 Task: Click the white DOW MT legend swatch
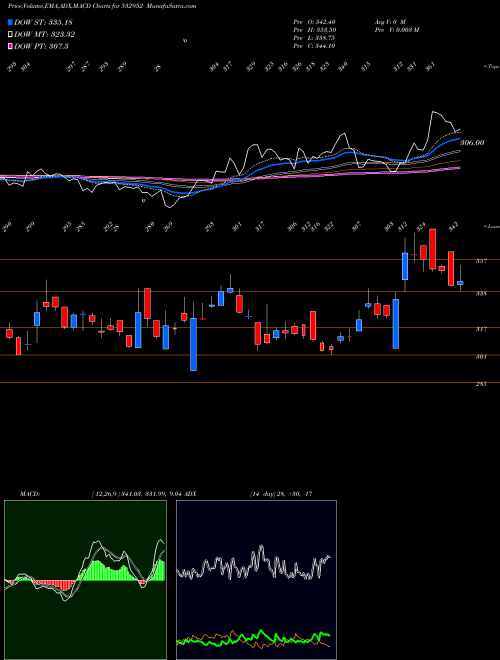point(10,35)
